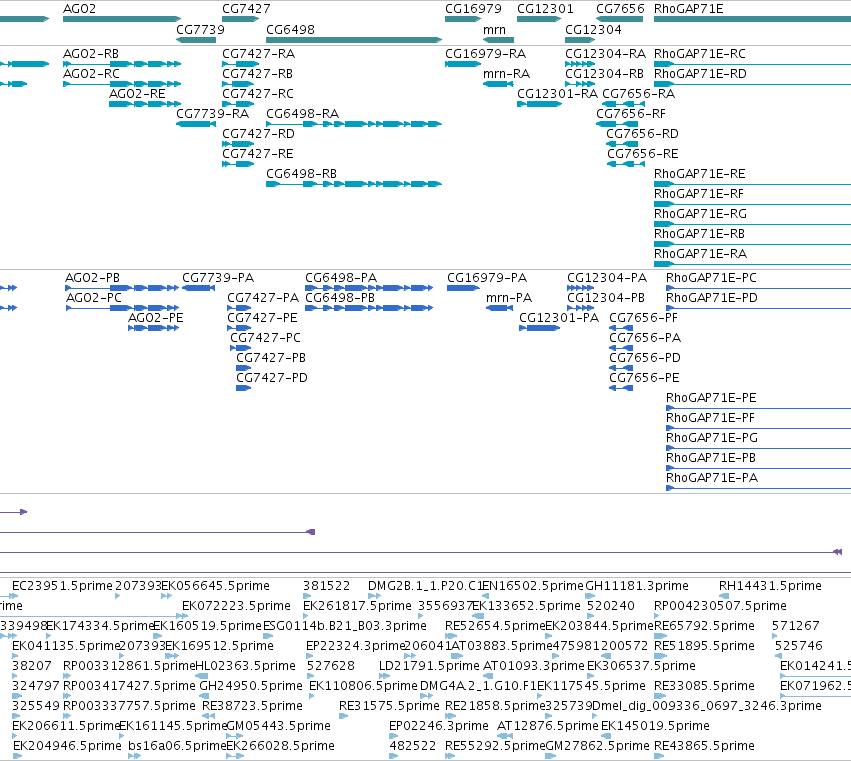Select the RhoGAP71E-RG transcript label
Image resolution: width=851 pixels, height=761 pixels.
(x=701, y=214)
